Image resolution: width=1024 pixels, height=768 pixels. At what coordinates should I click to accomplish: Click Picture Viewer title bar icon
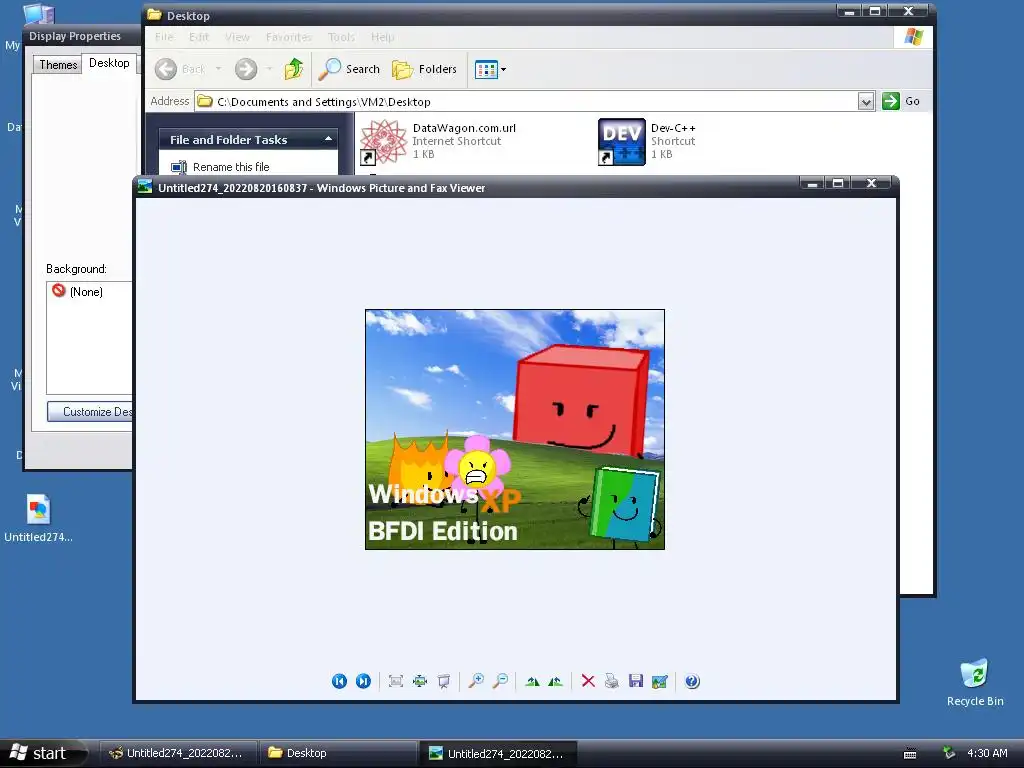point(145,187)
